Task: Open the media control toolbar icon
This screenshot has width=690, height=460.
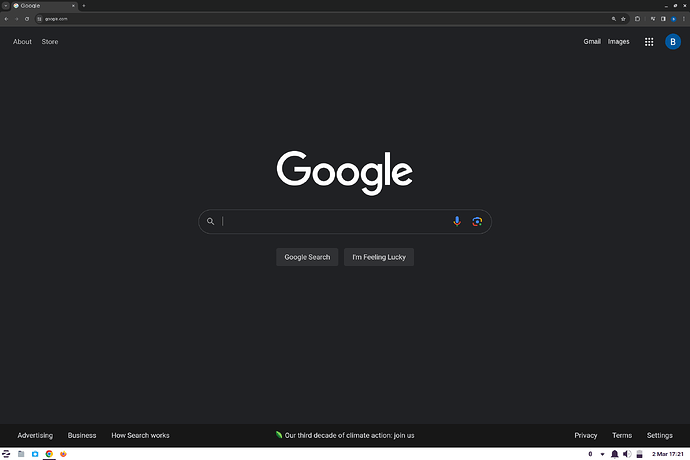Action: 653,19
